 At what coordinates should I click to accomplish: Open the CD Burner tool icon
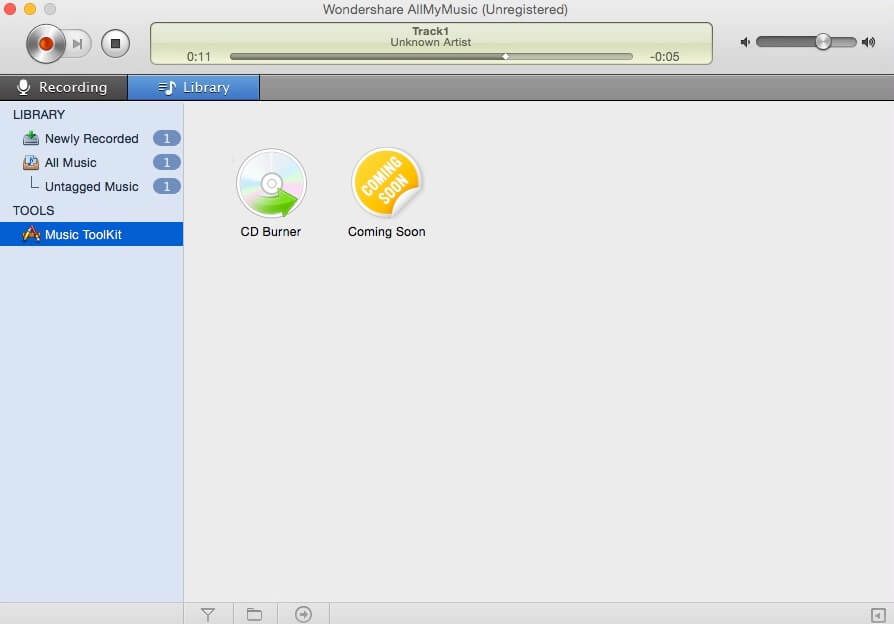coord(271,183)
